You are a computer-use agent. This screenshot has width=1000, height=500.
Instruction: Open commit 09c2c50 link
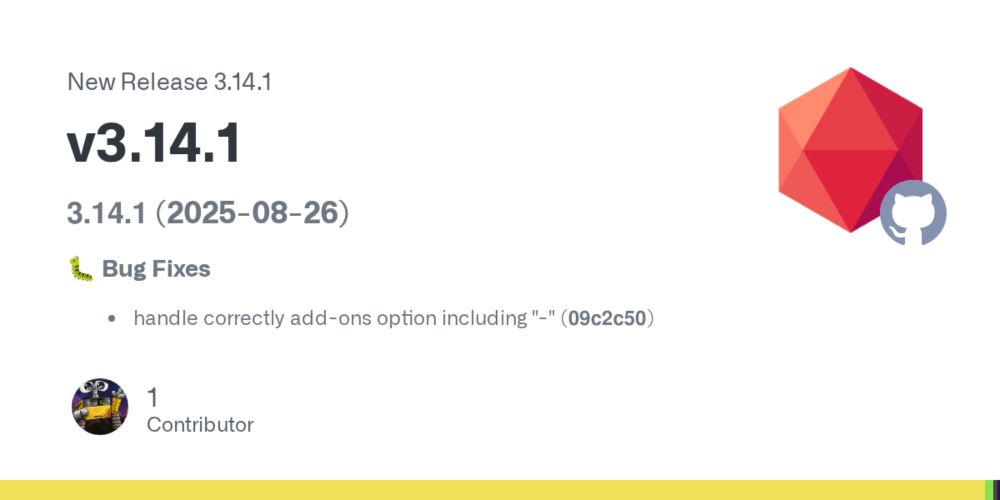coord(607,318)
